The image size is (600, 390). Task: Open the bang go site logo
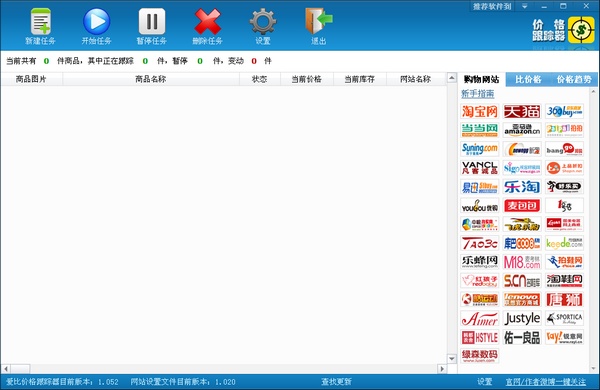(564, 149)
